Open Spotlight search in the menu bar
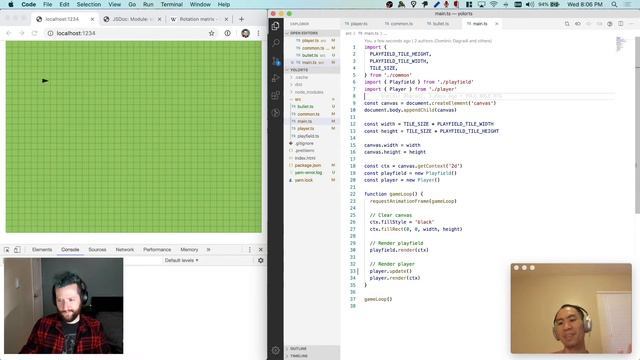The image size is (640, 360). point(614,4)
